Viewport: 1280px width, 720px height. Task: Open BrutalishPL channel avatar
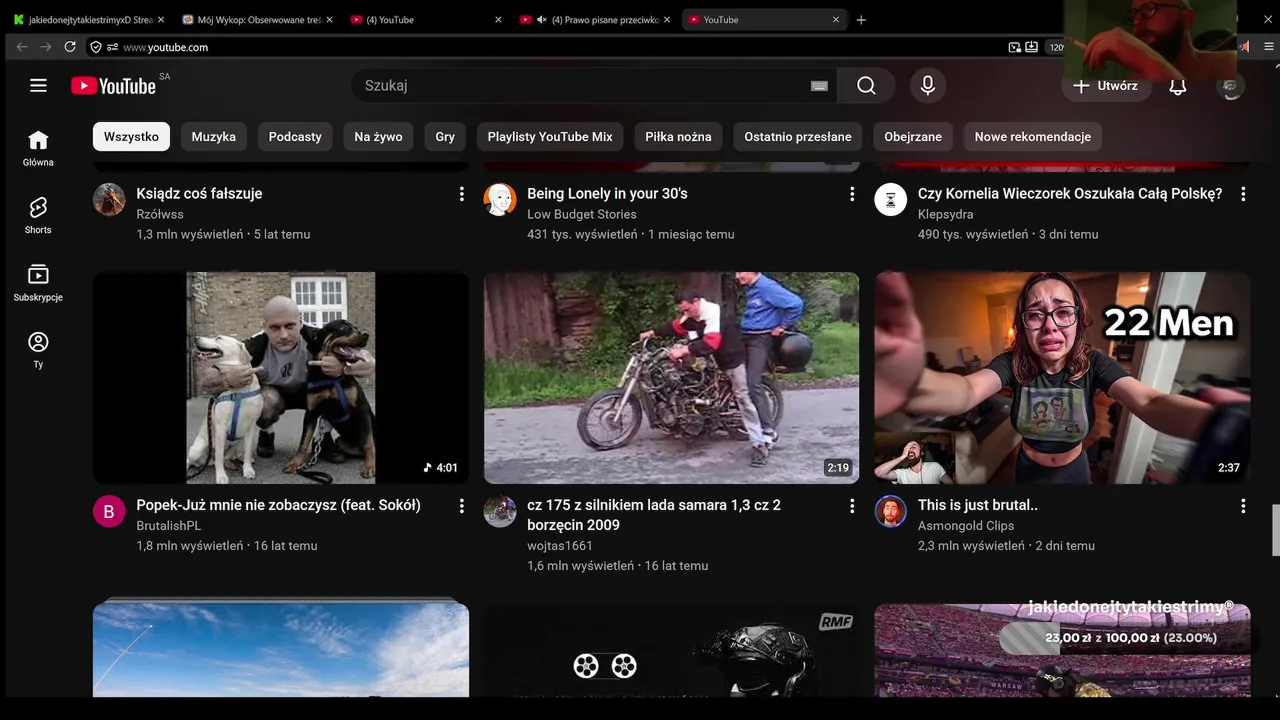point(109,511)
